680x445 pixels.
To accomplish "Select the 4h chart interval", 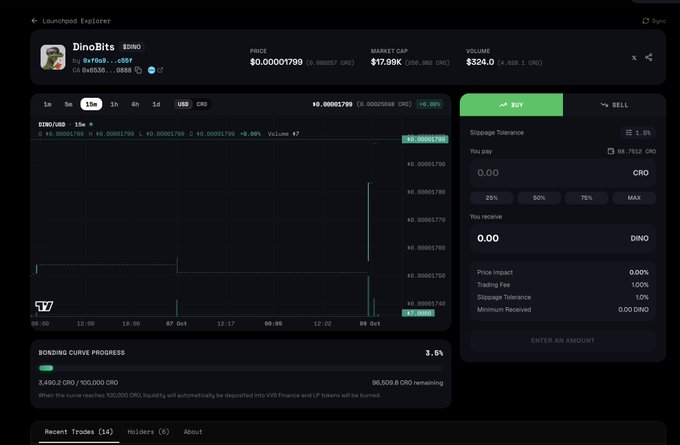I will pyautogui.click(x=135, y=104).
